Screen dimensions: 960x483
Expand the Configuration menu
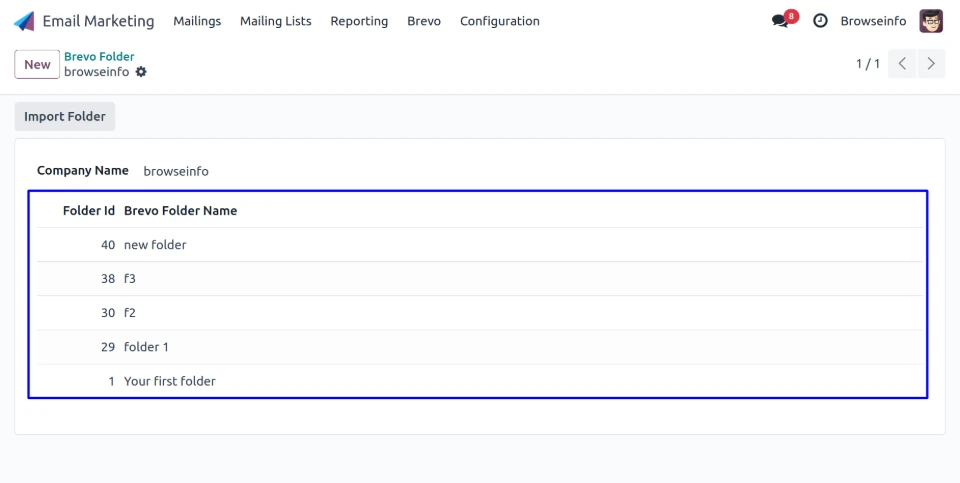pyautogui.click(x=499, y=21)
